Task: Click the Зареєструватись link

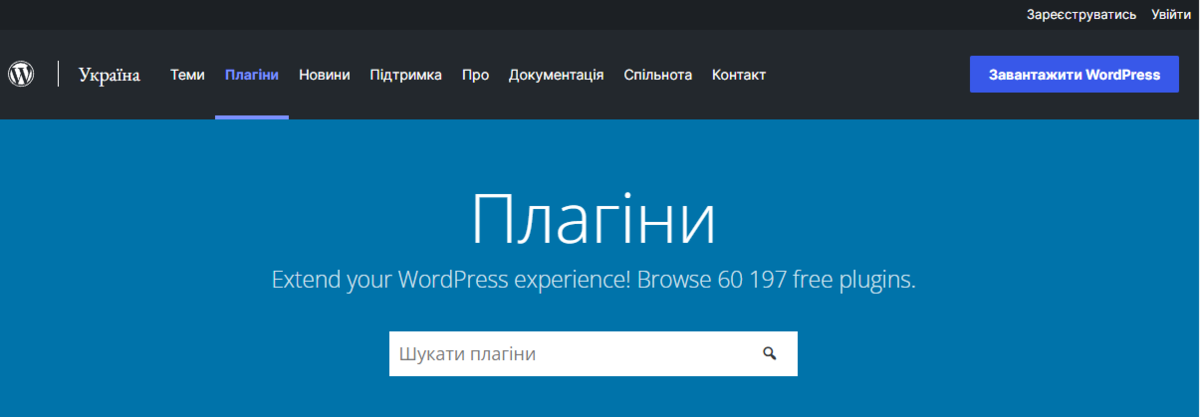Action: click(1081, 14)
